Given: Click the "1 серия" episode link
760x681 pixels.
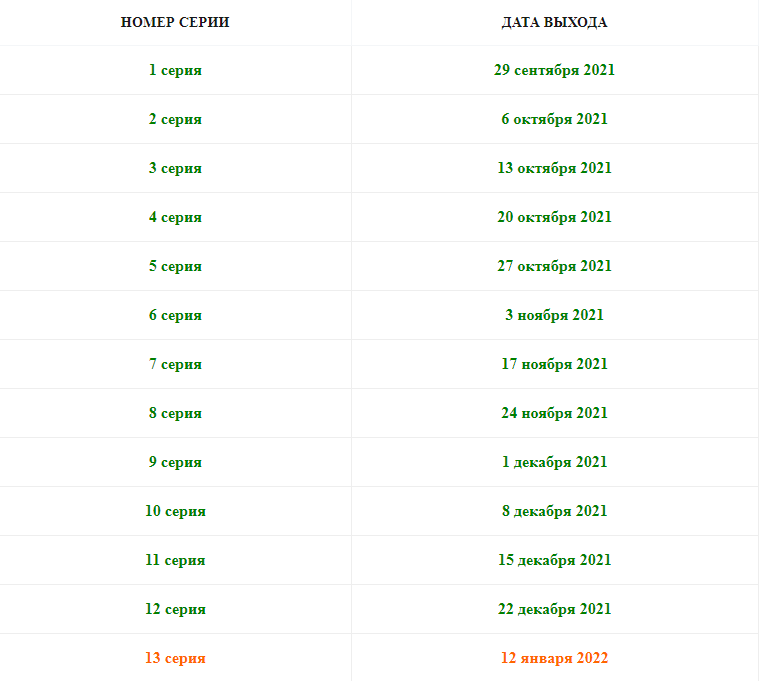Looking at the screenshot, I should (175, 70).
